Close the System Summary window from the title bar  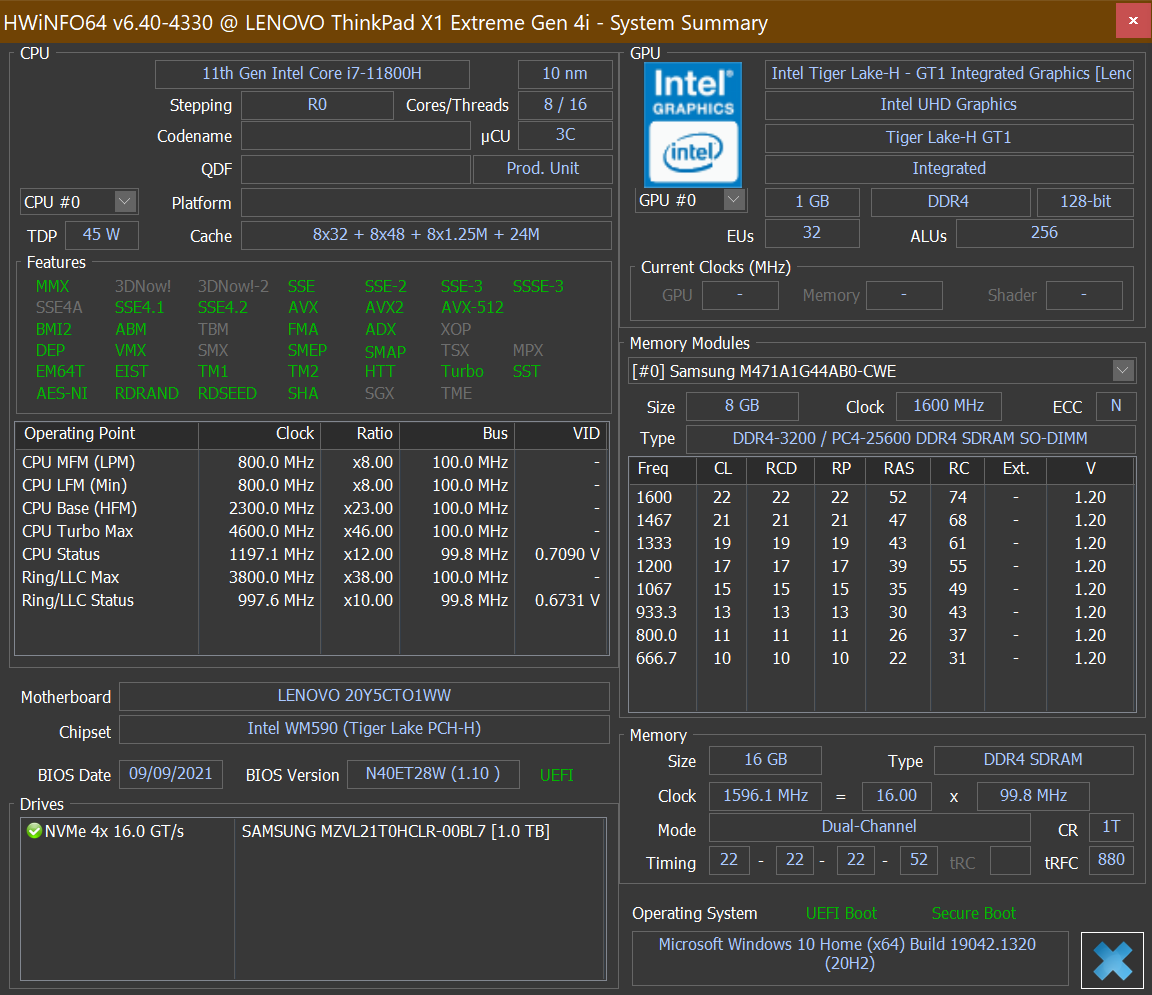pos(1133,22)
